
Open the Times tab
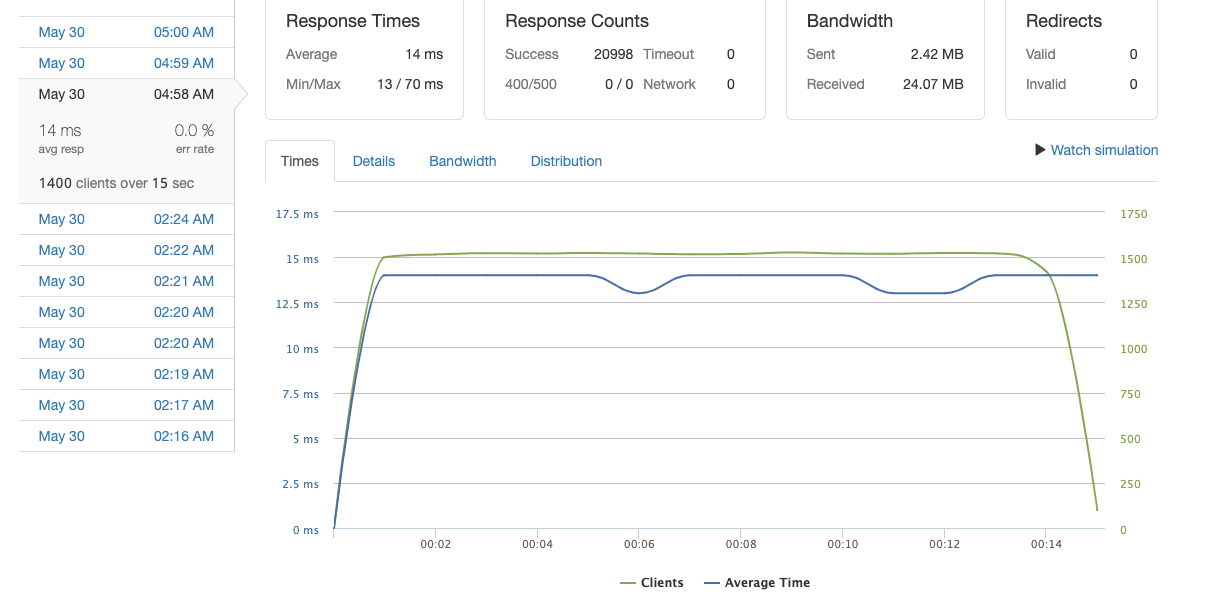coord(300,161)
